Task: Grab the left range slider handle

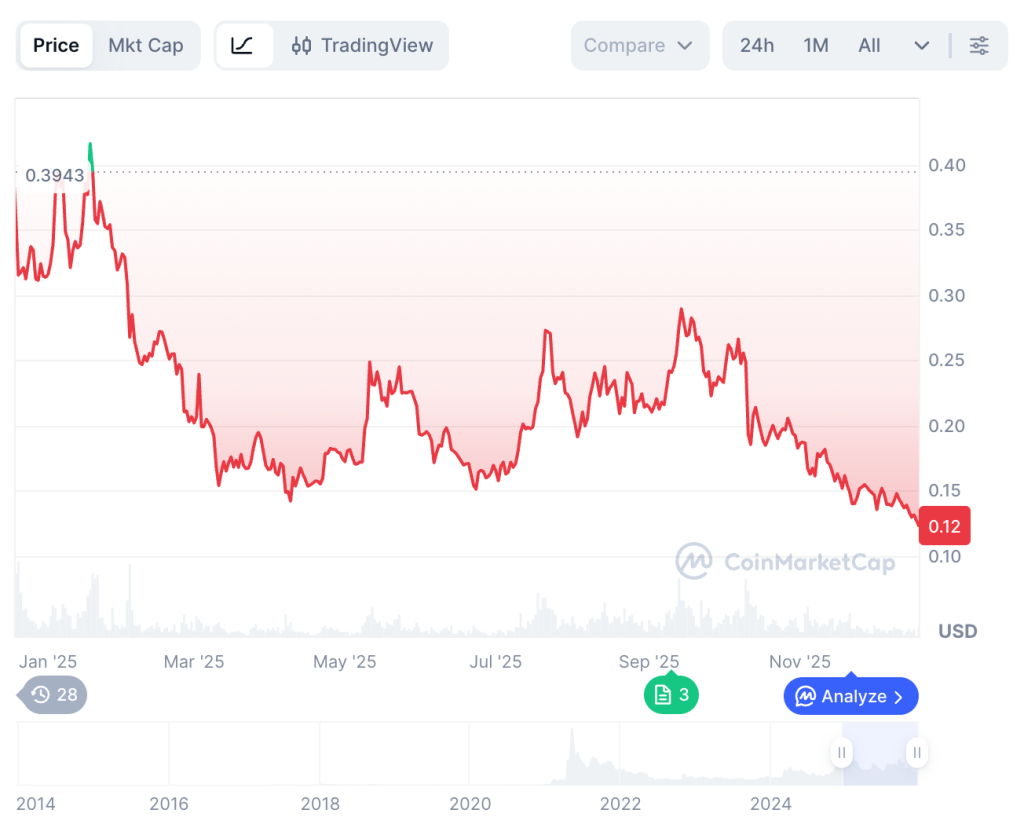Action: (842, 753)
